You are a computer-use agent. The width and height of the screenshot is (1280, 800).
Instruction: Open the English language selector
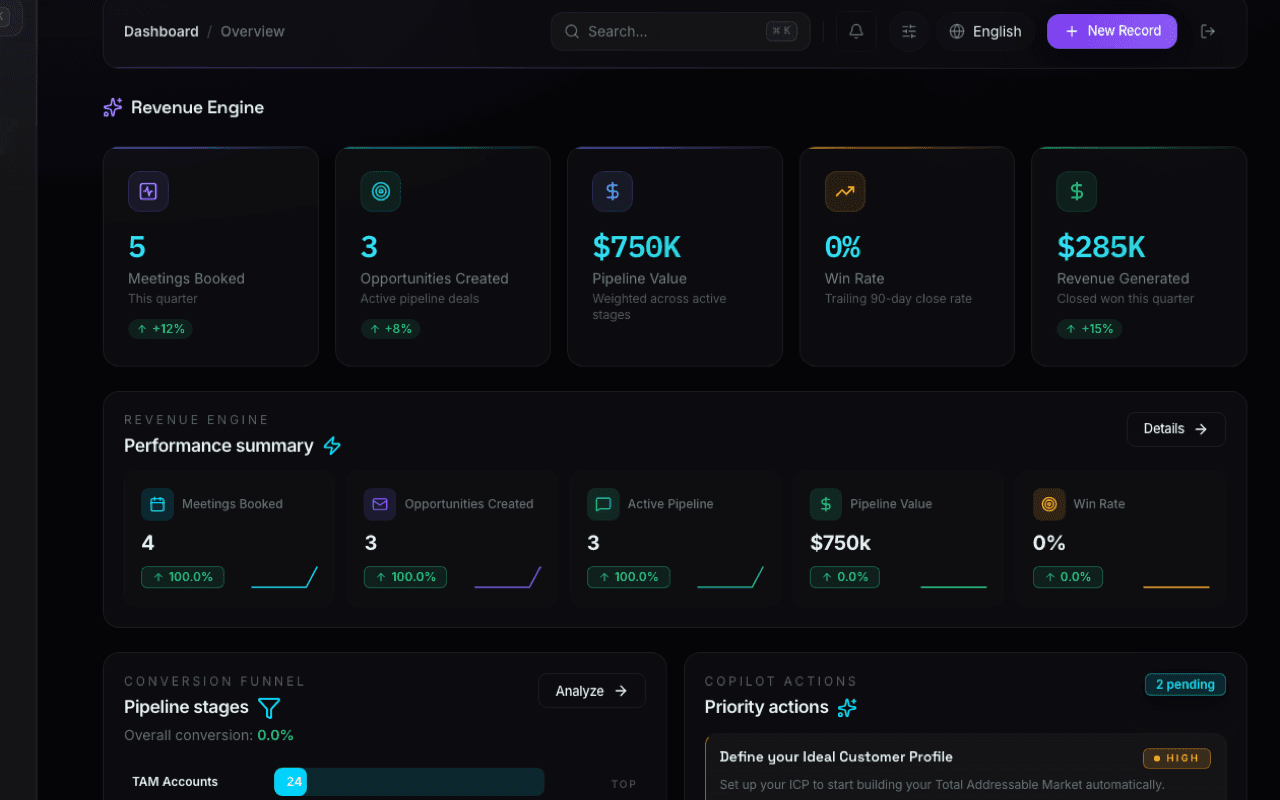985,31
